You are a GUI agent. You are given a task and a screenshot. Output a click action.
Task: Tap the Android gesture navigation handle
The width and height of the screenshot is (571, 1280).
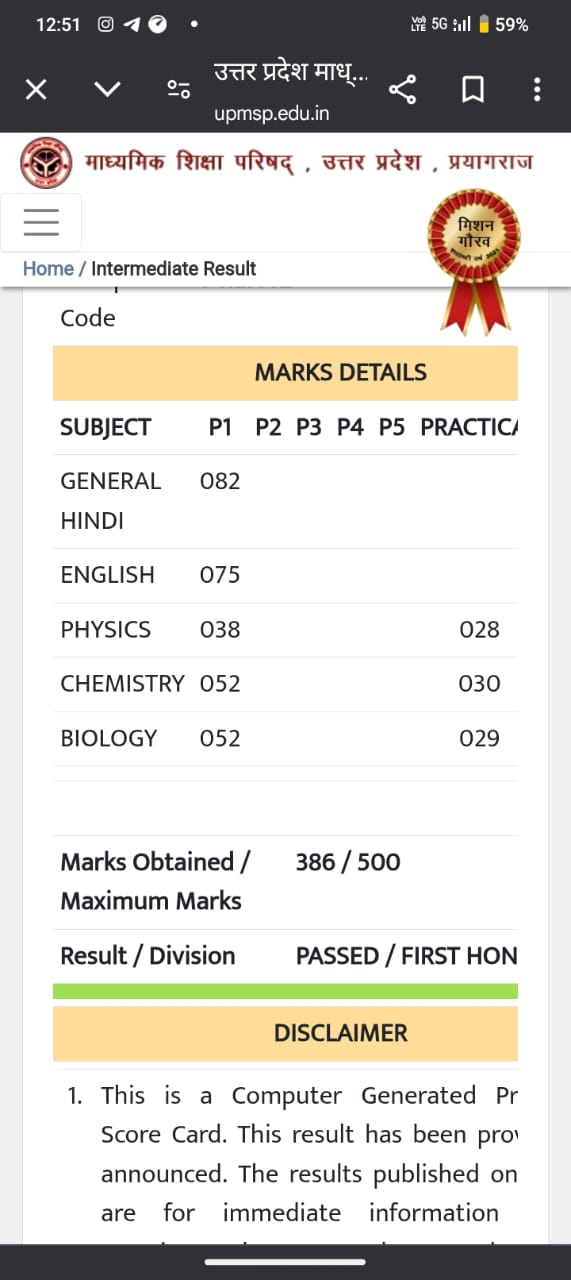coord(285,1262)
